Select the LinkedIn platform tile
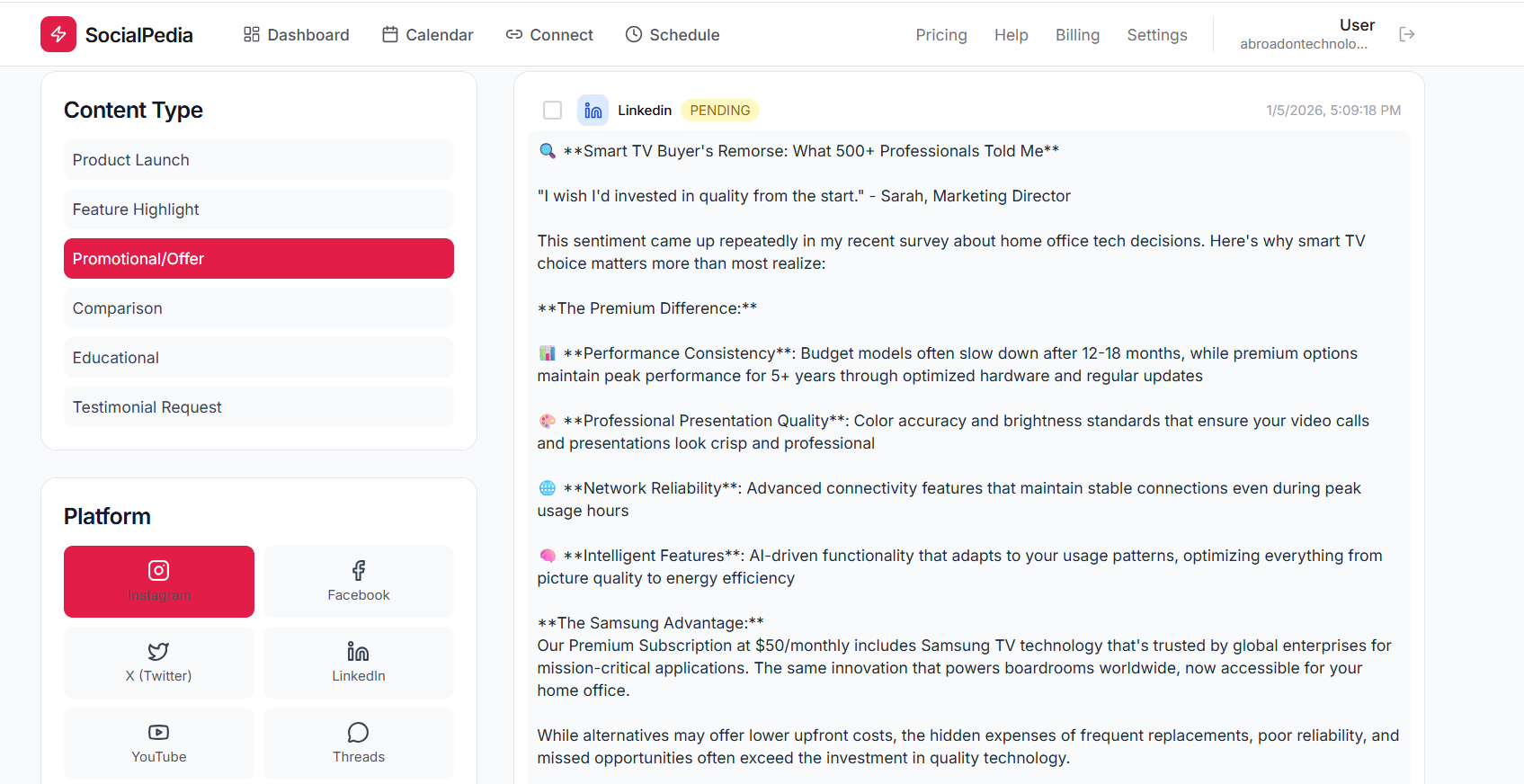This screenshot has width=1524, height=784. coord(359,663)
